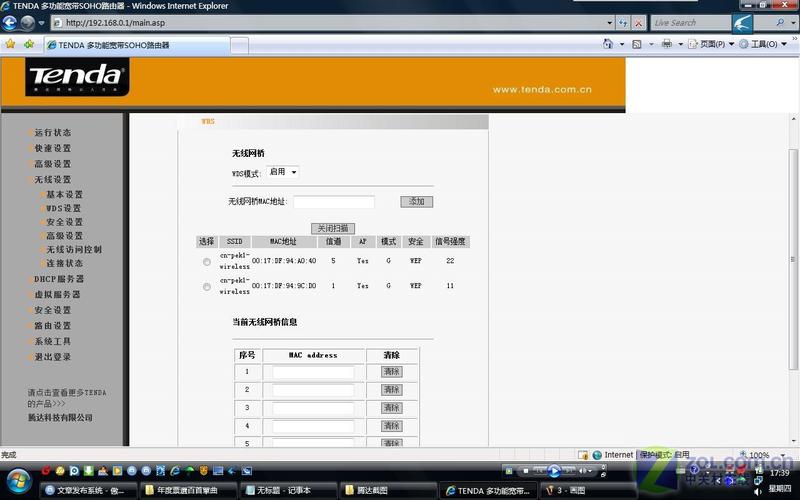Open 快速设置 in the sidebar

[53, 148]
